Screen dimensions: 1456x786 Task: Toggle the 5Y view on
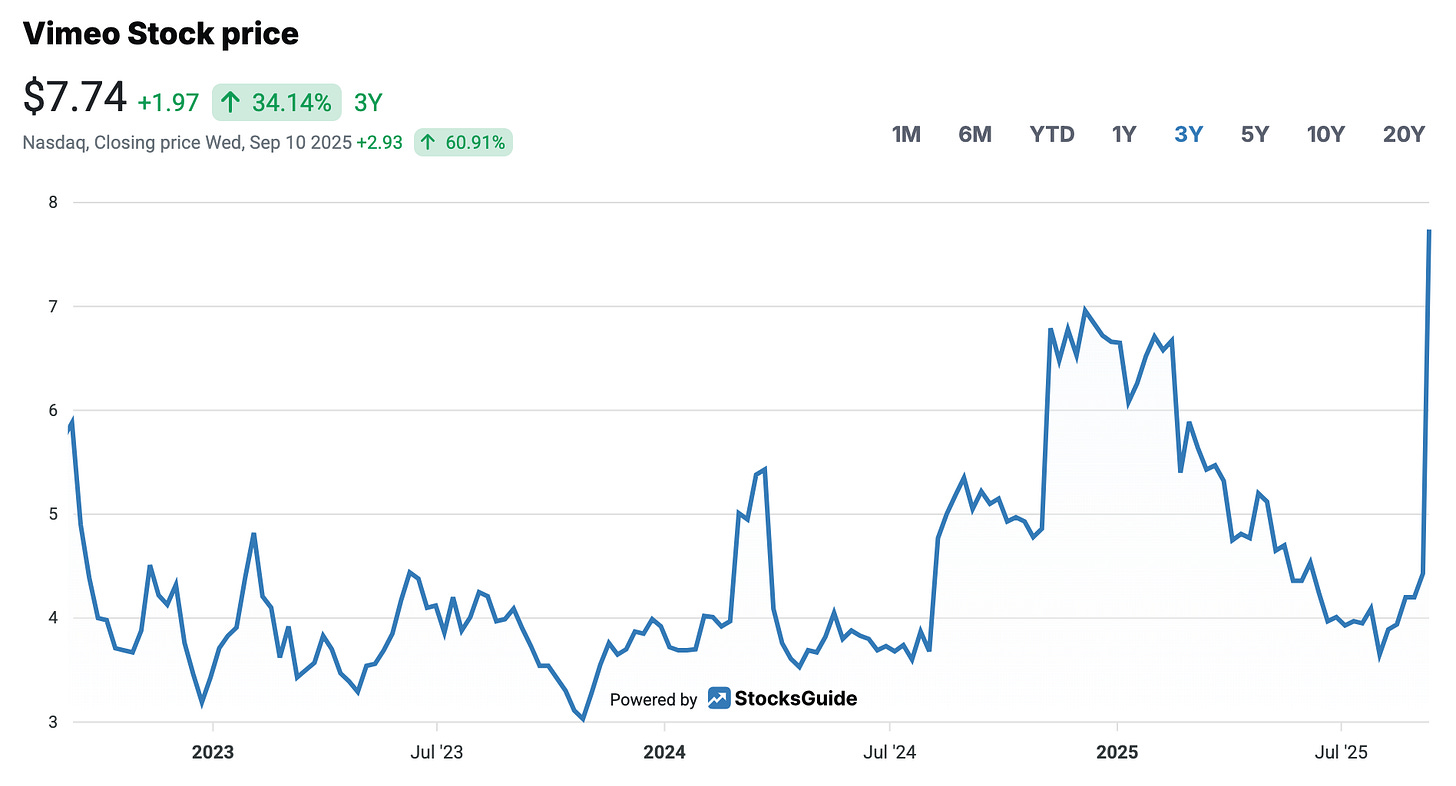pos(1255,133)
